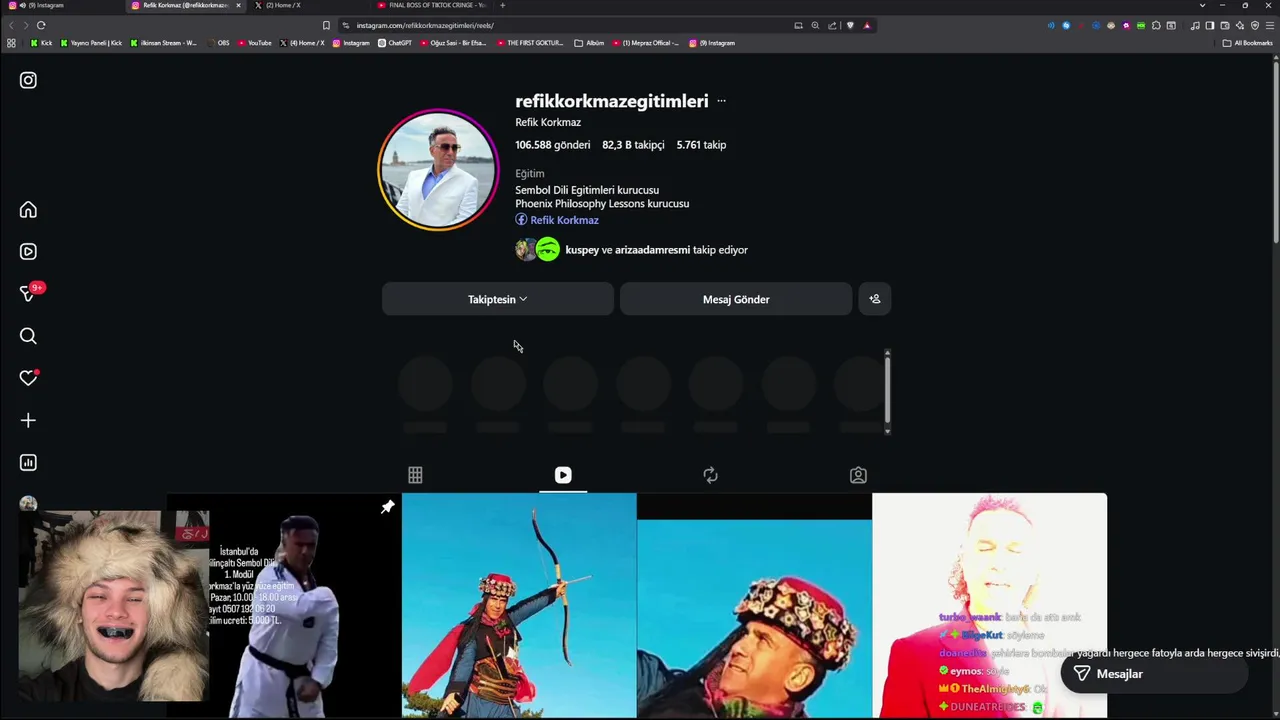Image resolution: width=1280 pixels, height=720 pixels.
Task: Open Instagram home via house icon
Action: click(28, 210)
